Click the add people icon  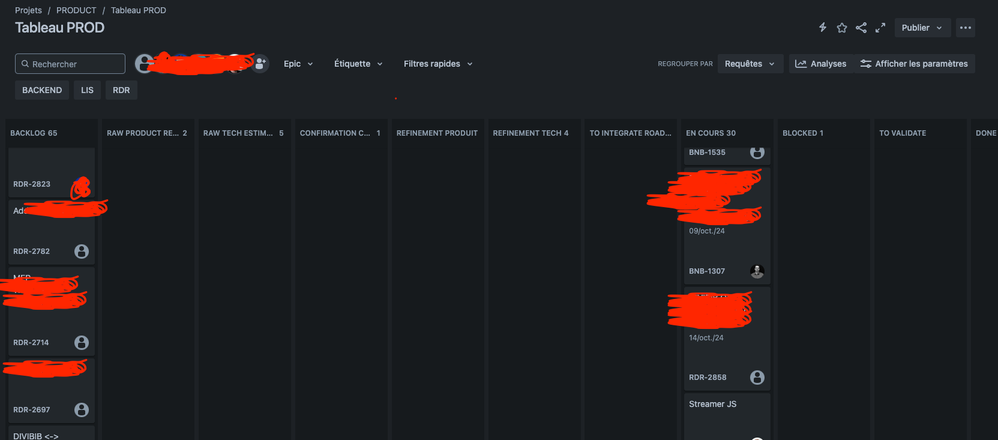point(260,63)
